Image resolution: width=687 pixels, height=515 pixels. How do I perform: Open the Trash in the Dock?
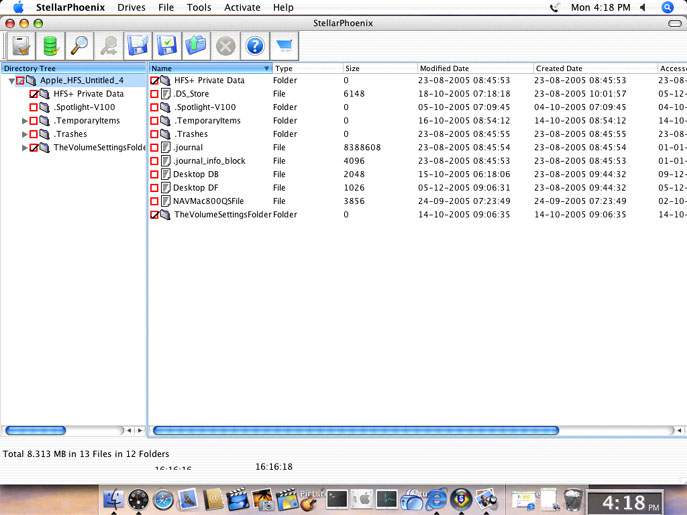(573, 499)
